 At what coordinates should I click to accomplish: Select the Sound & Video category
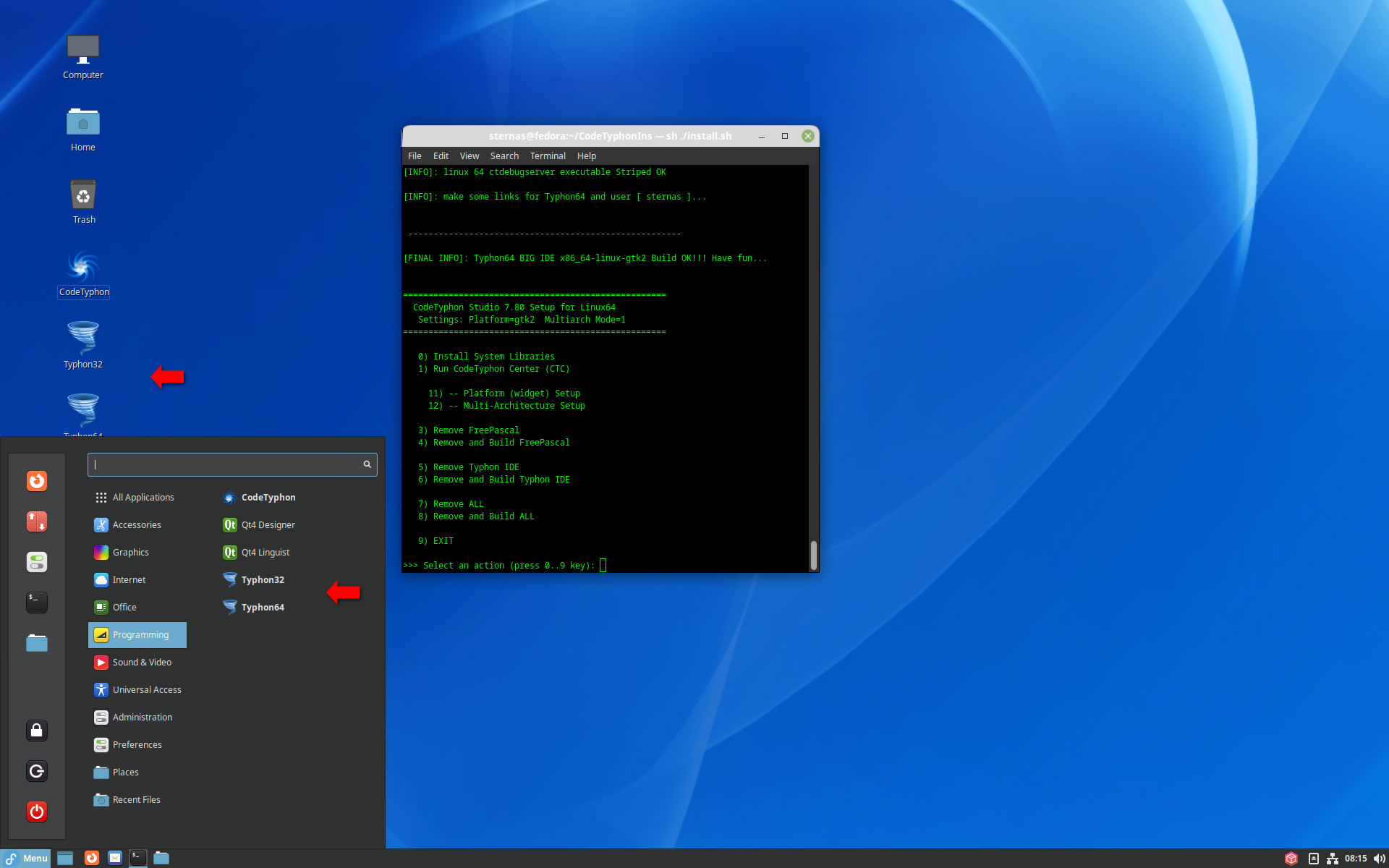click(137, 663)
